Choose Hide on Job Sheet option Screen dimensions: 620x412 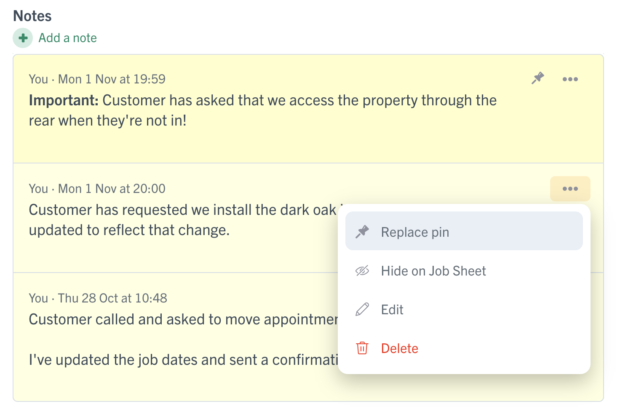[464, 271]
